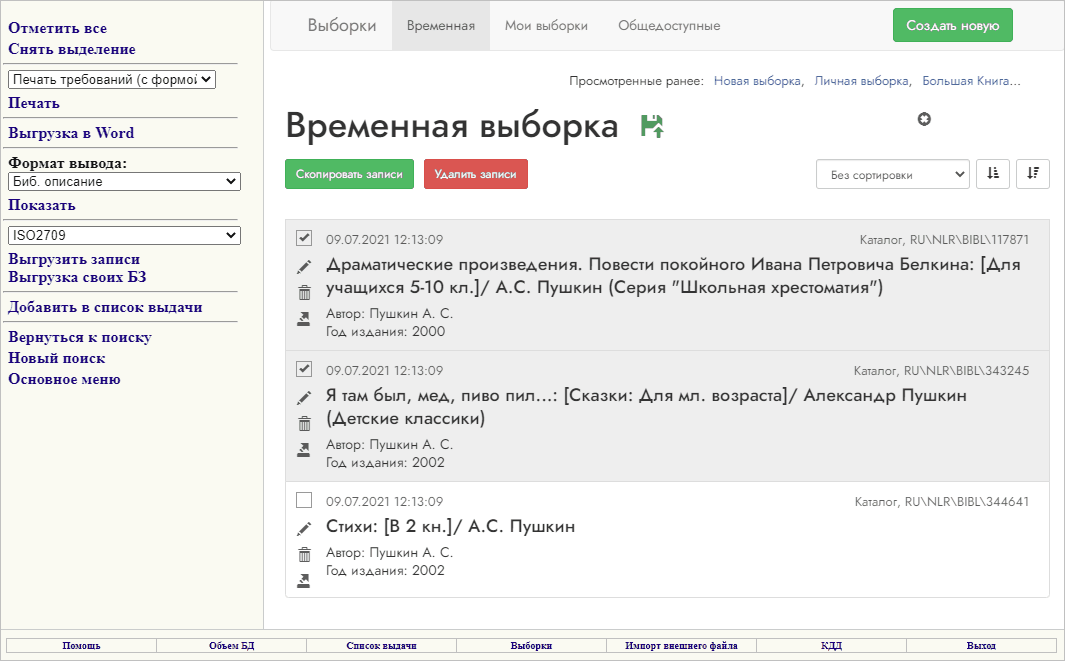Image resolution: width=1065 pixels, height=661 pixels.
Task: Switch to the Временная tab
Action: 441,26
